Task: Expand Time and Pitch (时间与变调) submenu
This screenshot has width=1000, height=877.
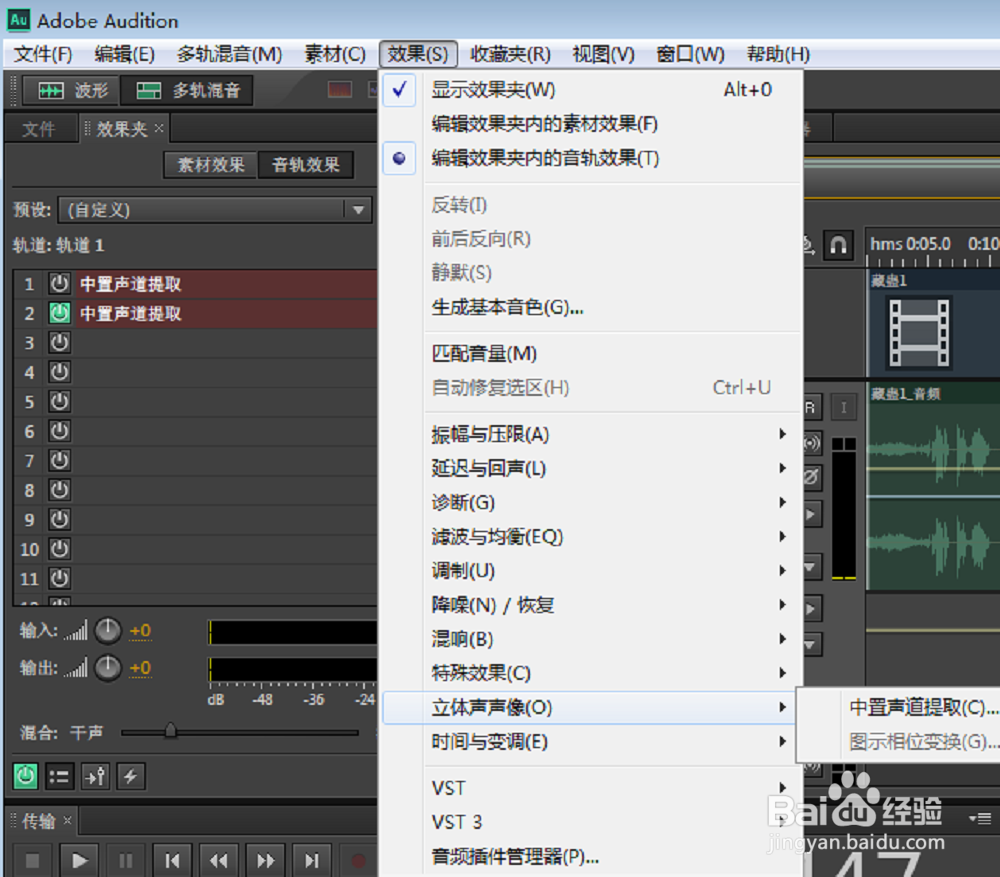Action: point(591,741)
